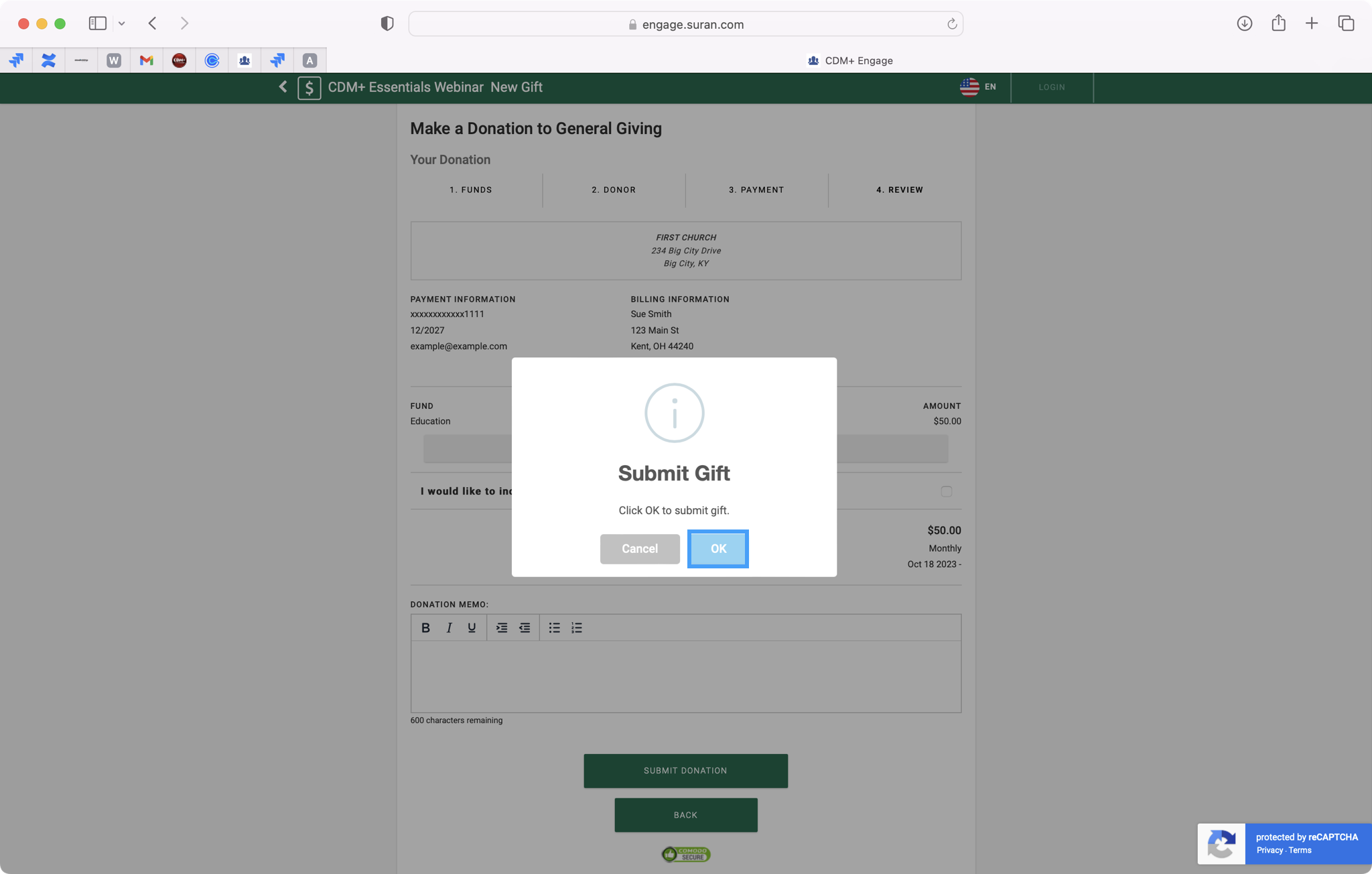Click the reload page icon in address bar
The height and width of the screenshot is (874, 1372).
point(951,24)
